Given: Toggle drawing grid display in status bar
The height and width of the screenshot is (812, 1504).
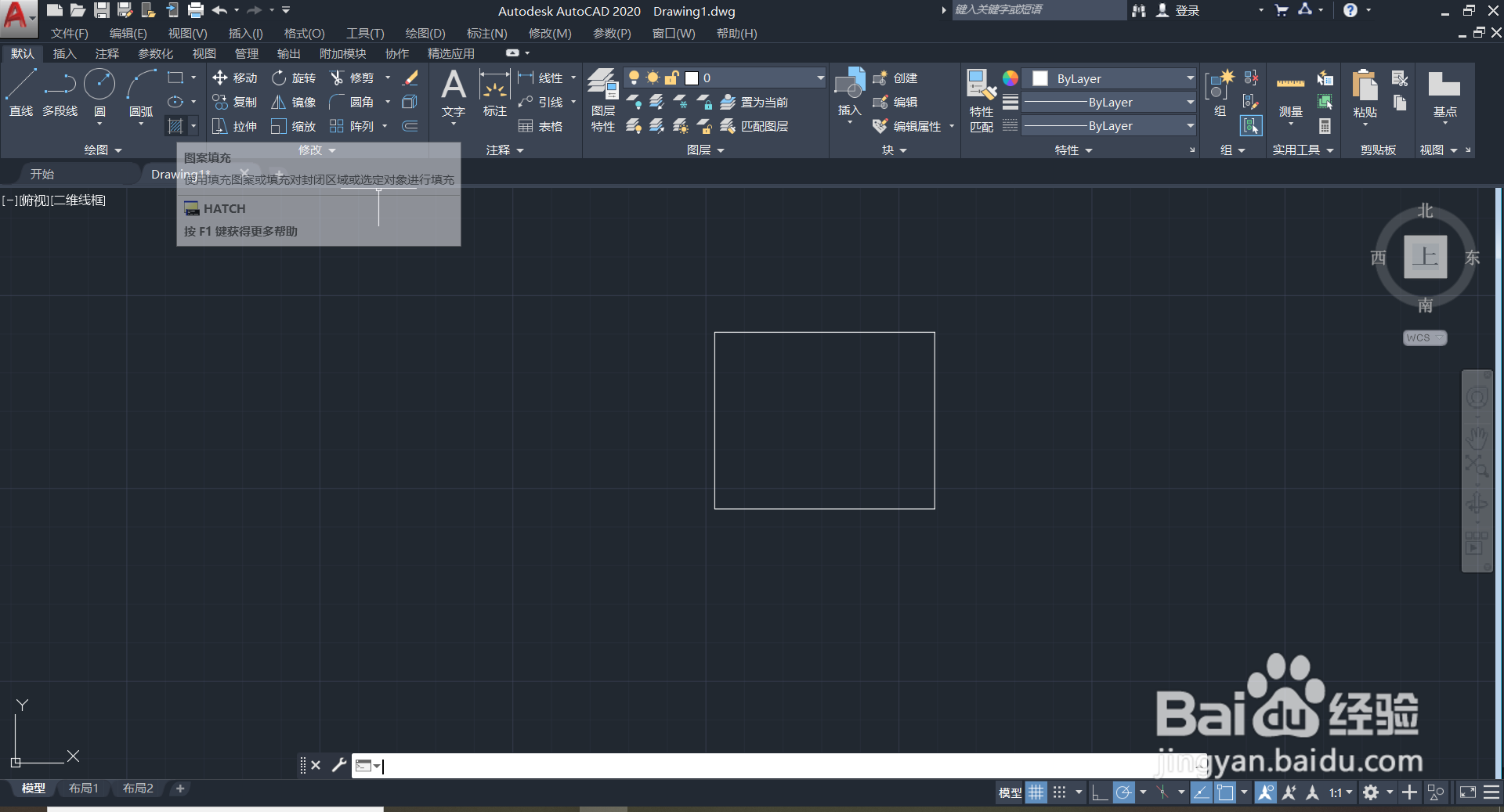Looking at the screenshot, I should pos(1036,792).
